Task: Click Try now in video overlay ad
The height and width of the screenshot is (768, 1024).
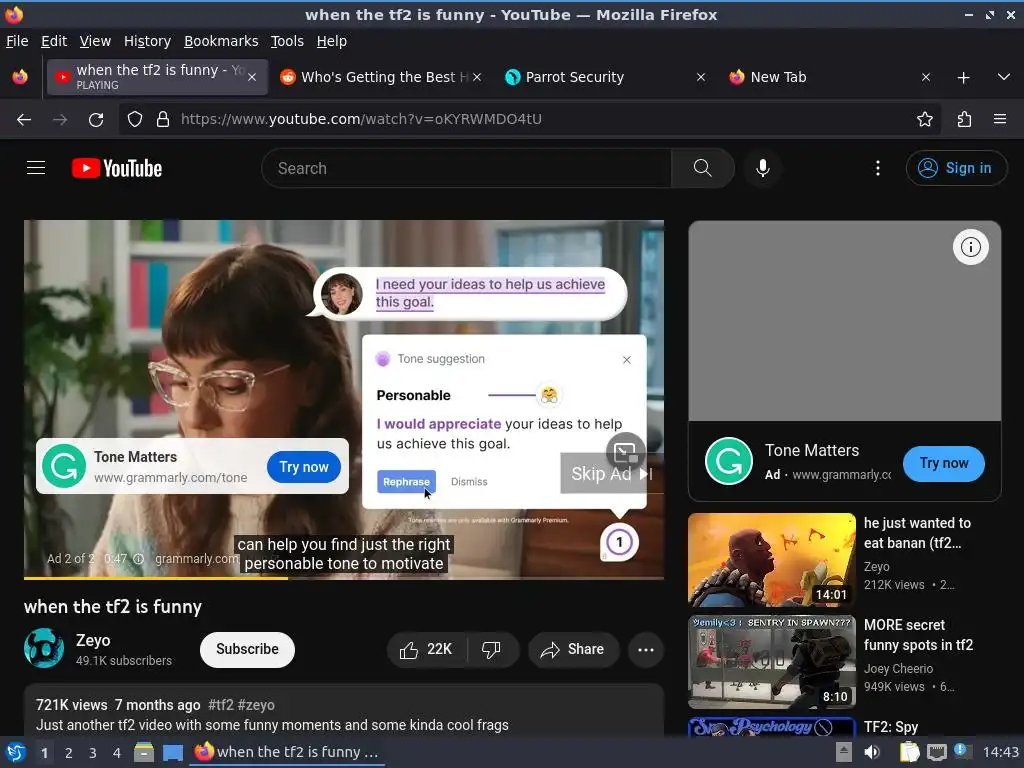Action: click(304, 467)
